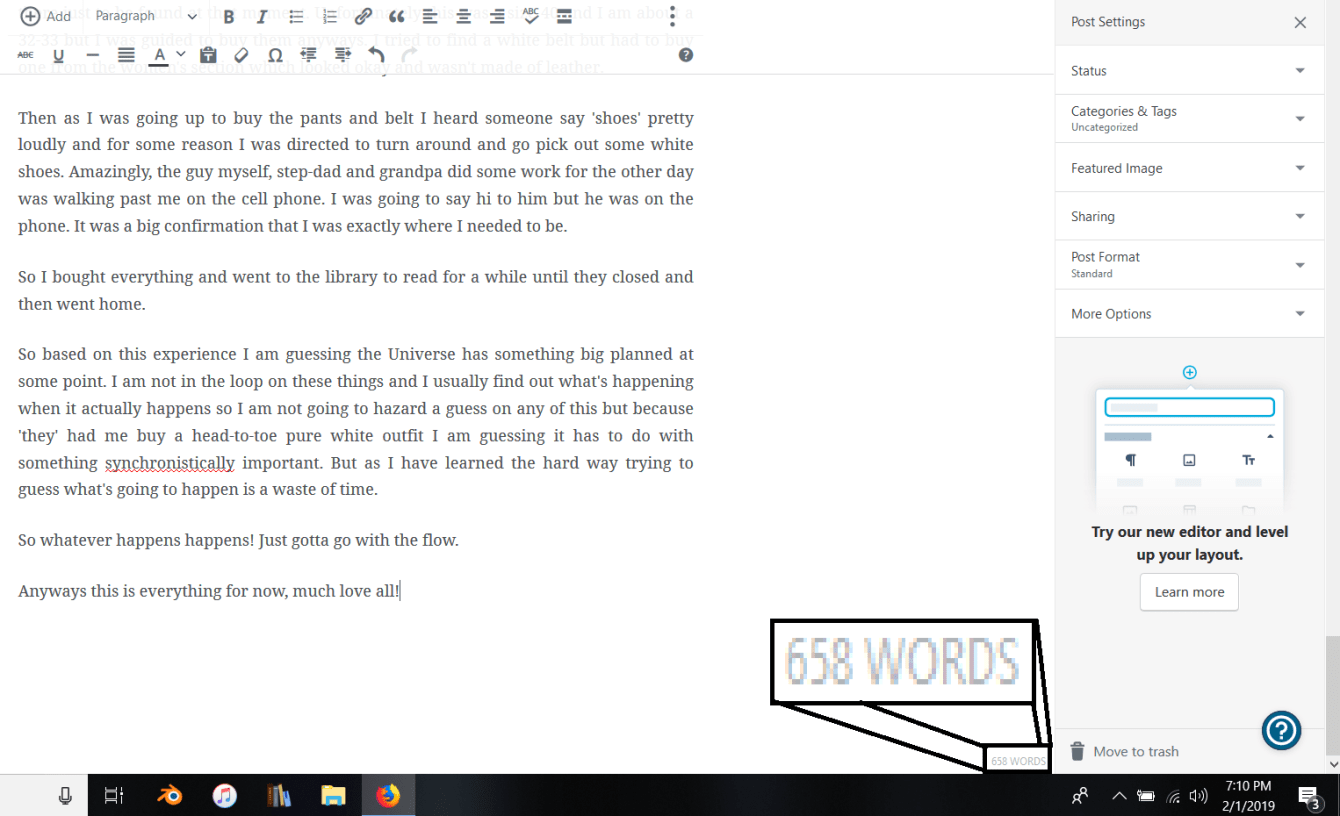The height and width of the screenshot is (816, 1340).
Task: Toggle underline formatting
Action: [59, 56]
